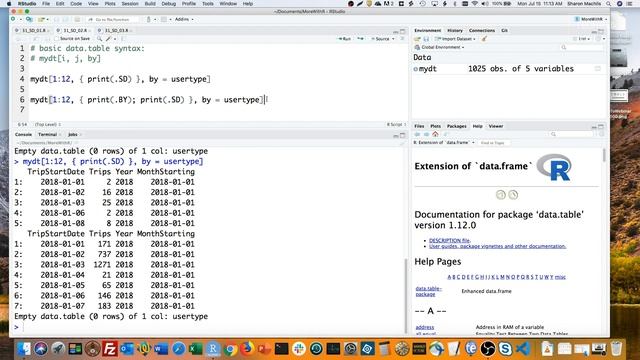Open the MoreWithR project dropdown
This screenshot has width=640, height=360.
591,19
